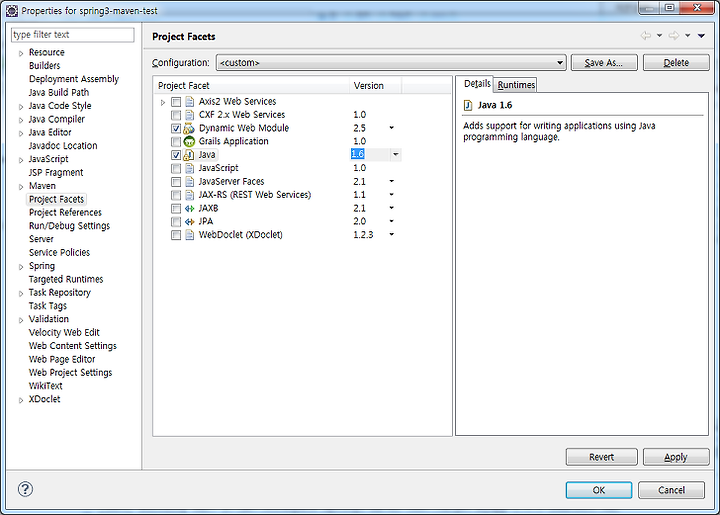
Task: Enable the Grails Application facet checkbox
Action: (x=176, y=142)
